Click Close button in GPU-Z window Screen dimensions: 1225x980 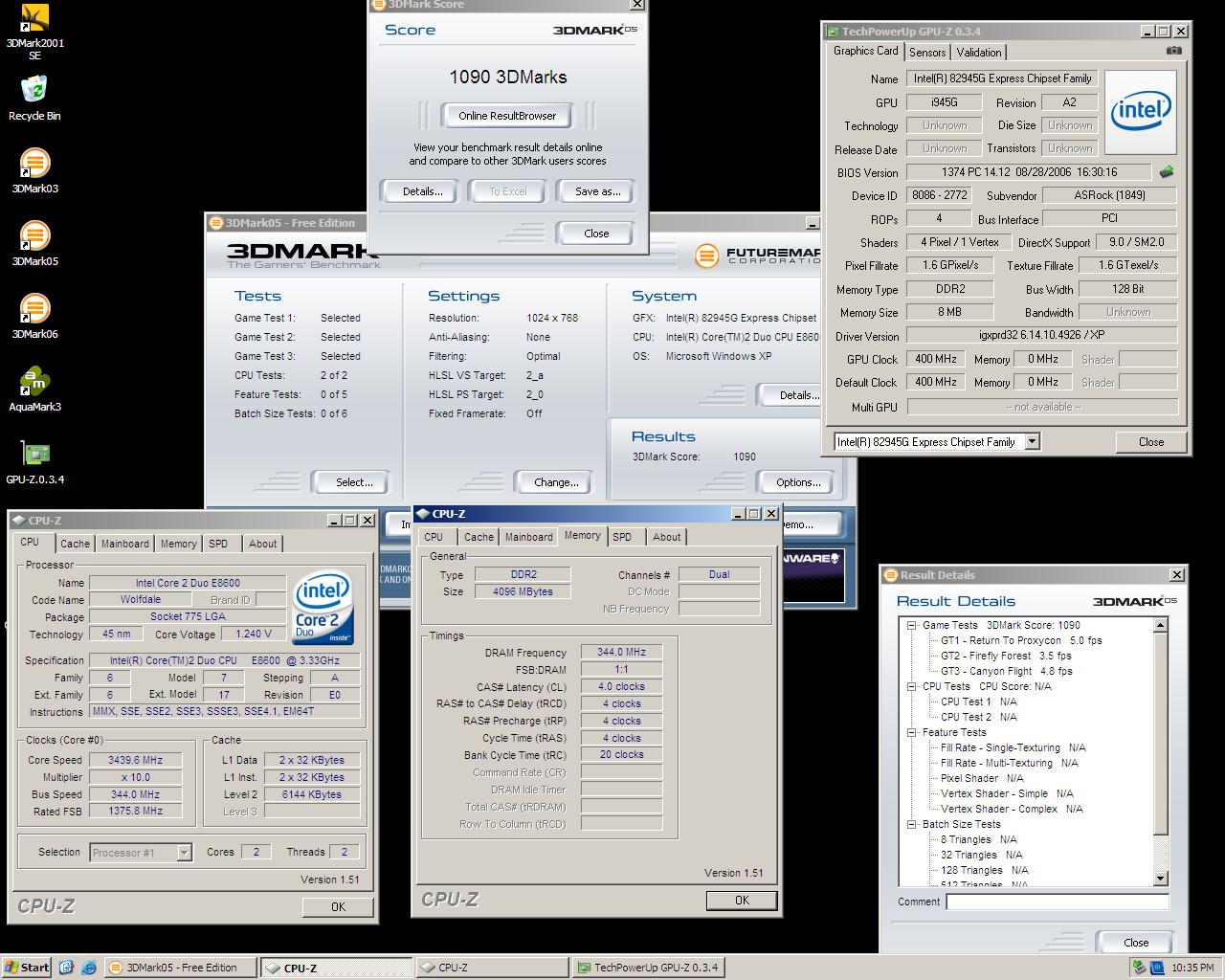[1151, 442]
